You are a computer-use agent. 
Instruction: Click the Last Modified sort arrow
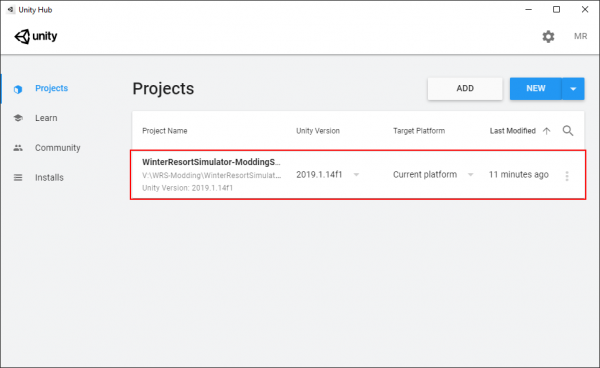point(546,131)
